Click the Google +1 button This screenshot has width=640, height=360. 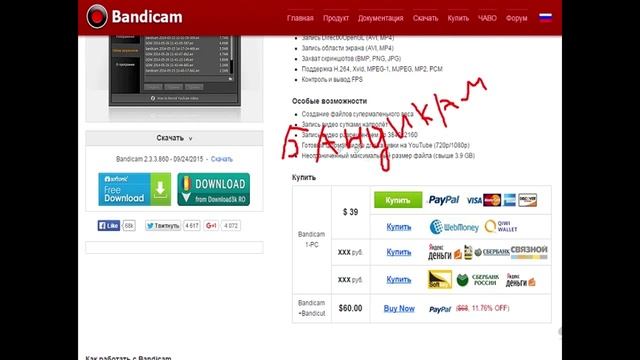(211, 226)
